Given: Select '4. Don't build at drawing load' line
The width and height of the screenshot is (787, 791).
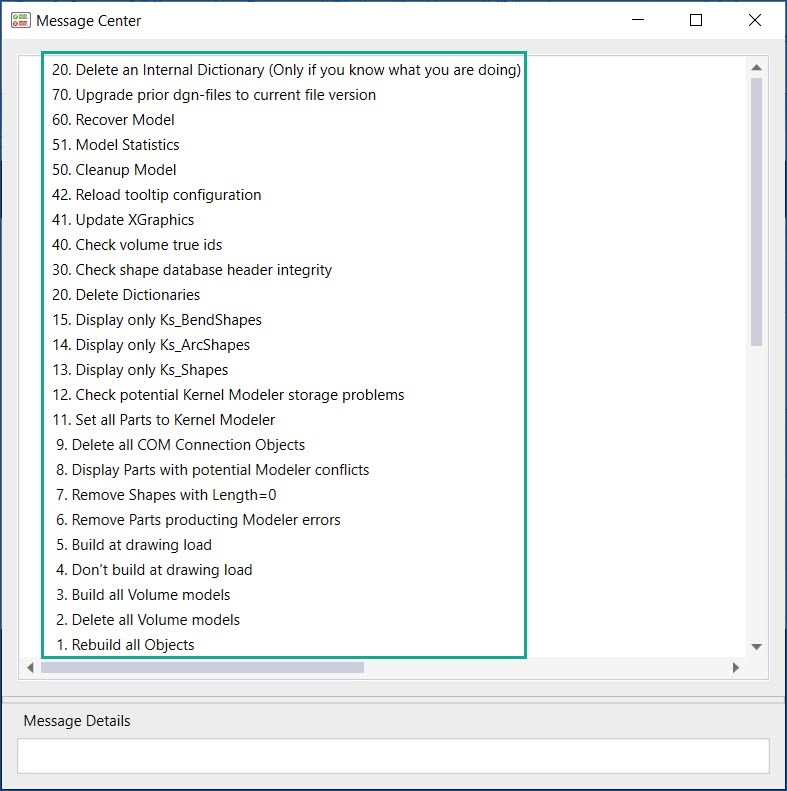Looking at the screenshot, I should point(154,570).
